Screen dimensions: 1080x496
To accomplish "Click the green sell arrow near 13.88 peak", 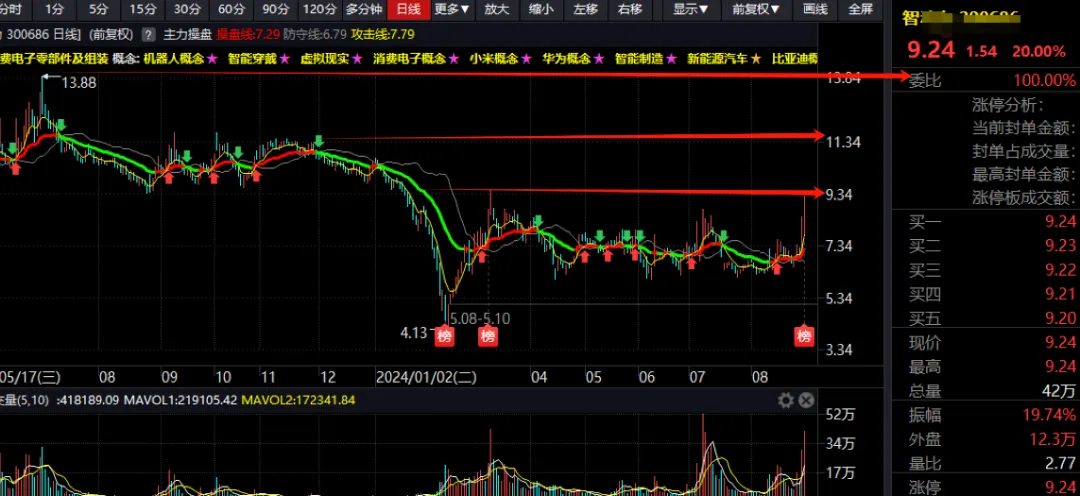I will (61, 125).
